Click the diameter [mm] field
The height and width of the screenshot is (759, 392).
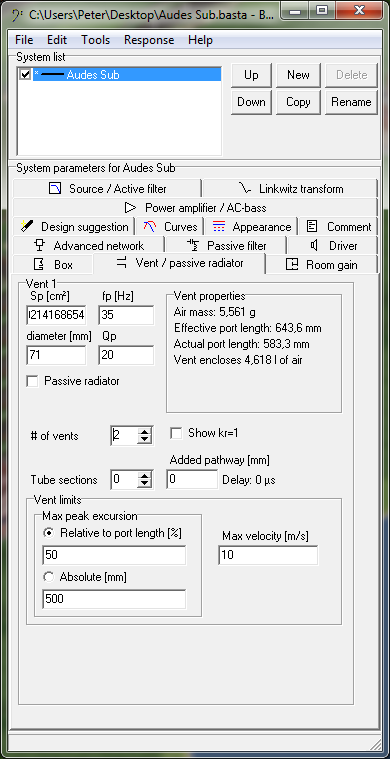point(56,355)
